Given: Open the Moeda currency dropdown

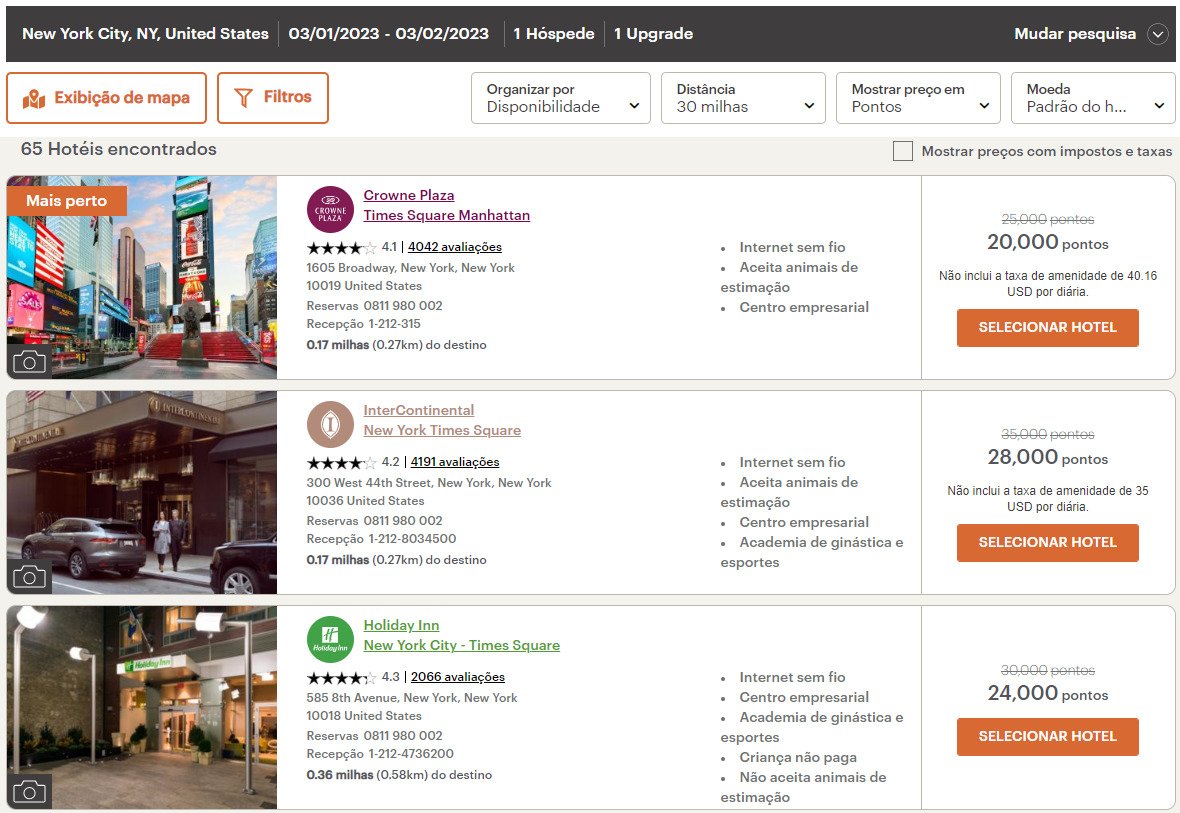Looking at the screenshot, I should (1093, 98).
